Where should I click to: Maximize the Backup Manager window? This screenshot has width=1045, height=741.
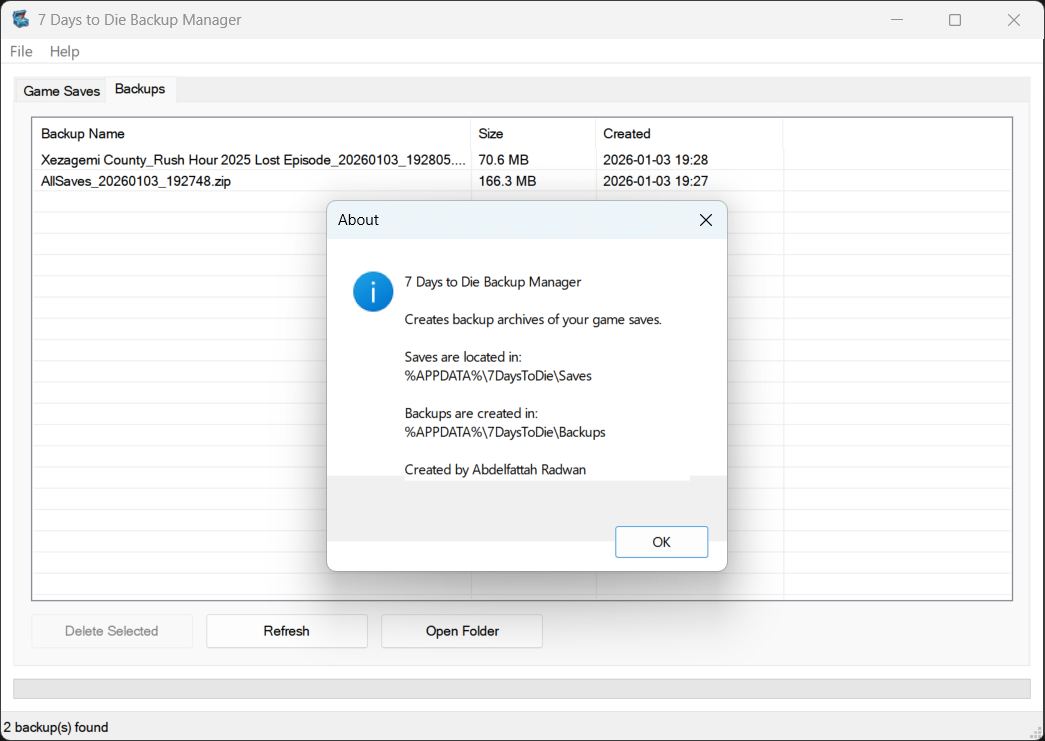955,20
